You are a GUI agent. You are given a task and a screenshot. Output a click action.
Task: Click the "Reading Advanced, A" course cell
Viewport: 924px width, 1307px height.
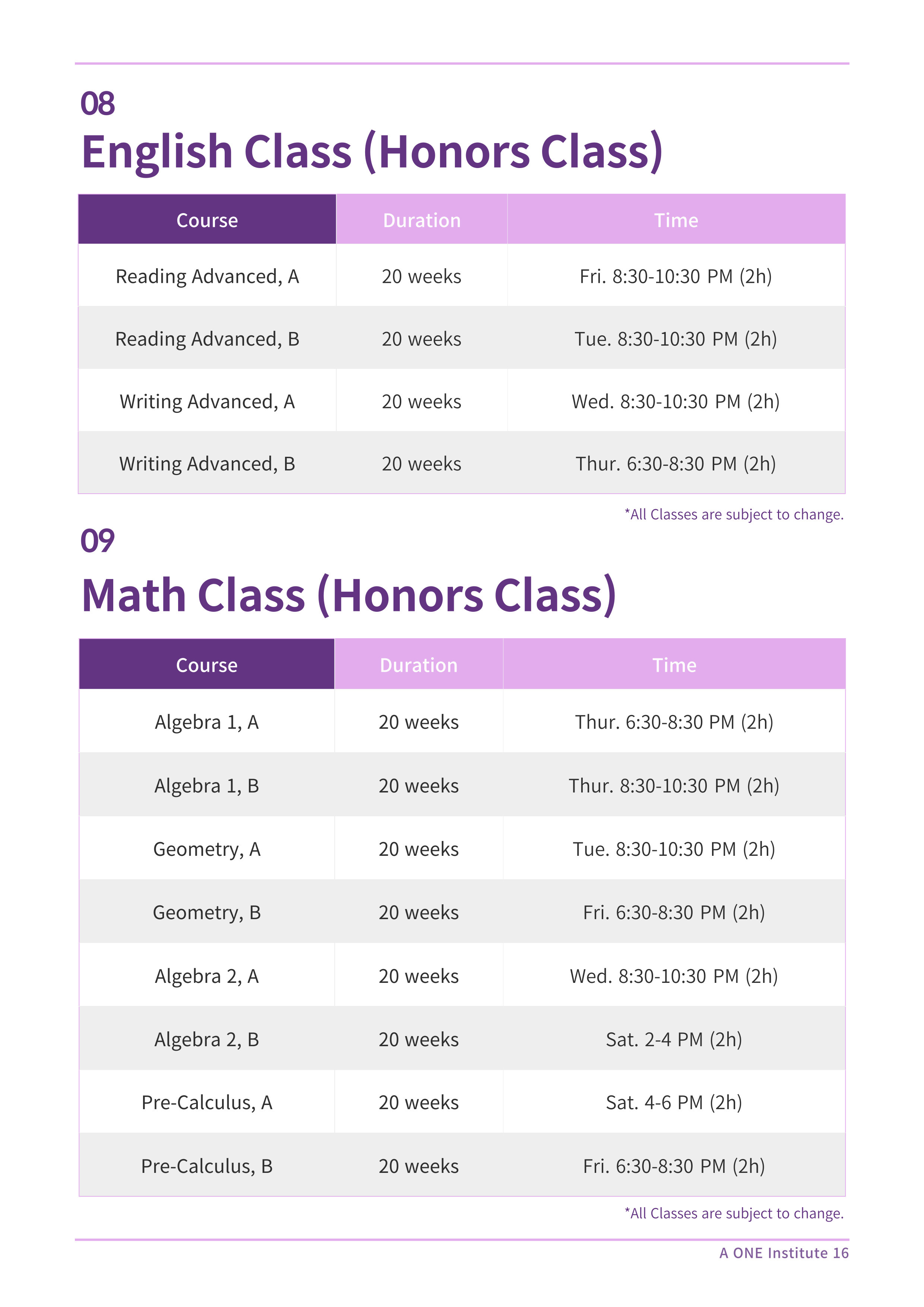[x=207, y=277]
